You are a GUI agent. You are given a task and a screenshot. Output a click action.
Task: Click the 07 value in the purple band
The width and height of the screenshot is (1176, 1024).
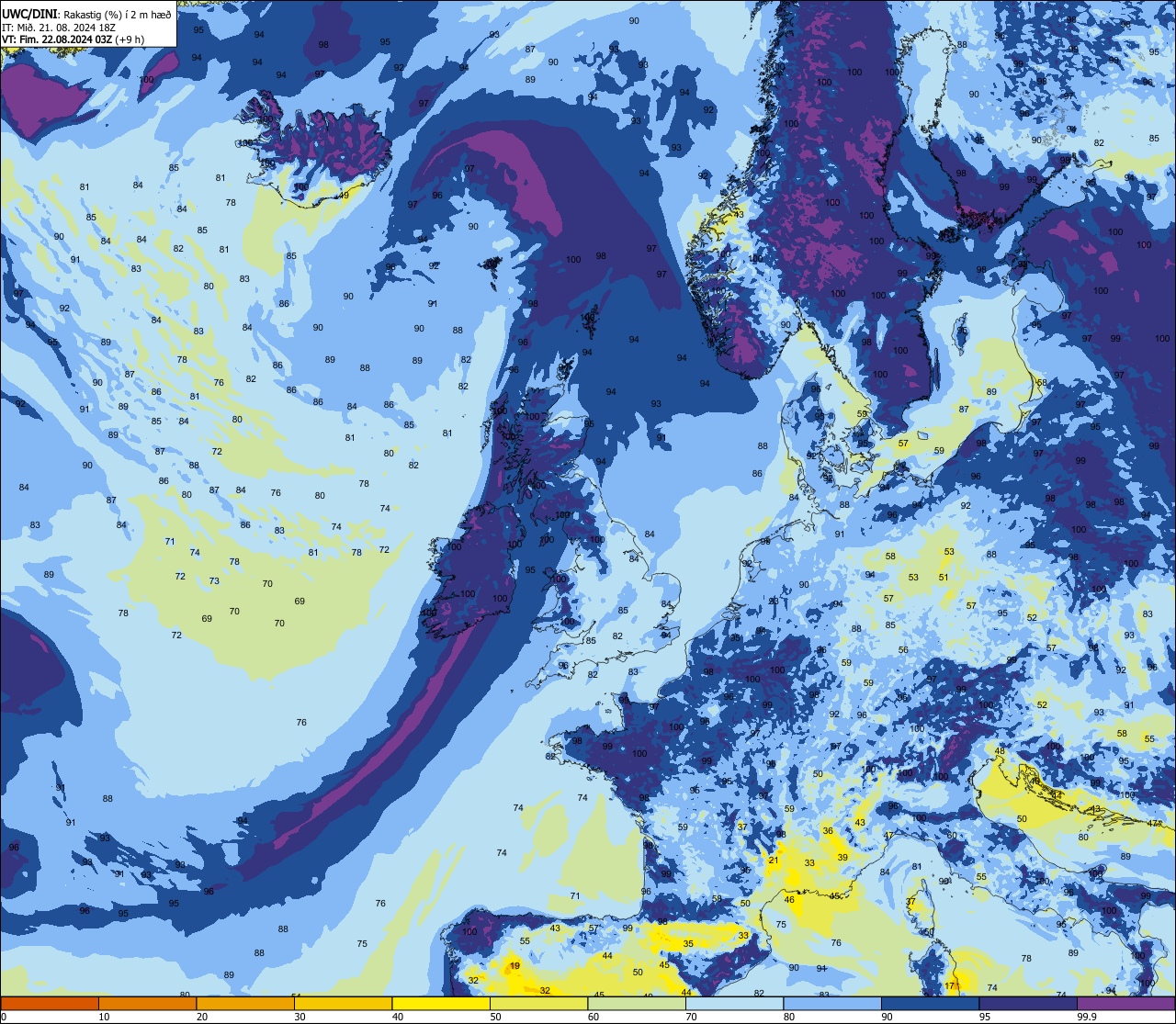469,169
